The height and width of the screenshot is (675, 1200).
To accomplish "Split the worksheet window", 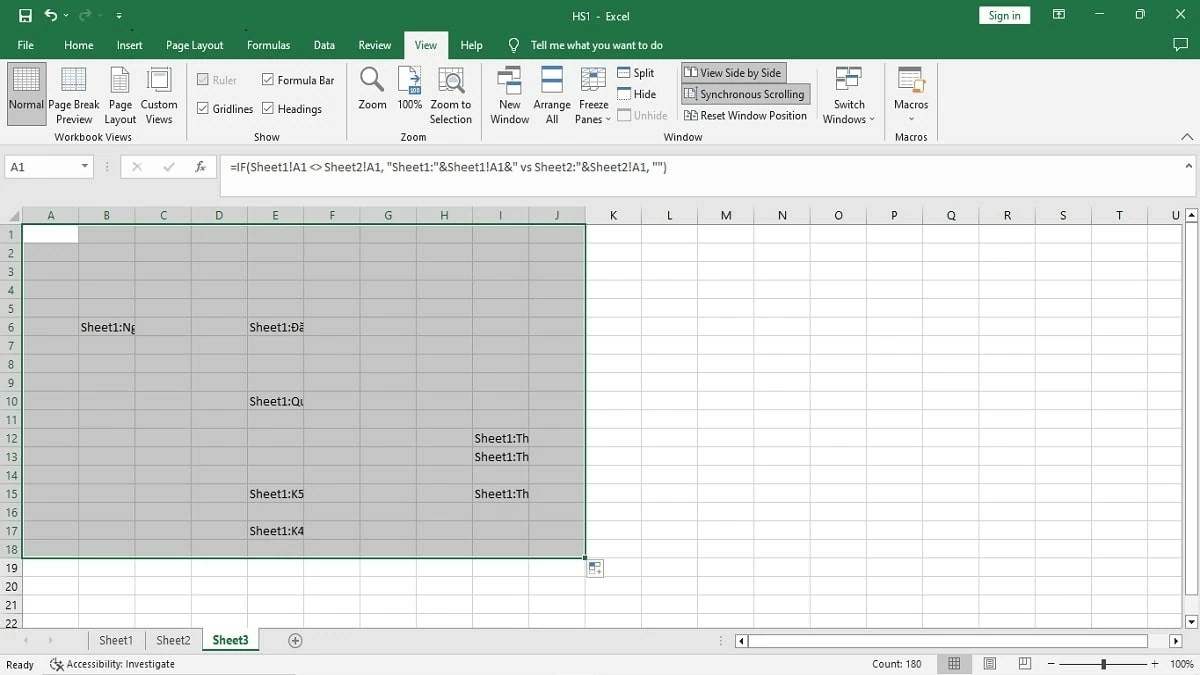I will (x=637, y=72).
